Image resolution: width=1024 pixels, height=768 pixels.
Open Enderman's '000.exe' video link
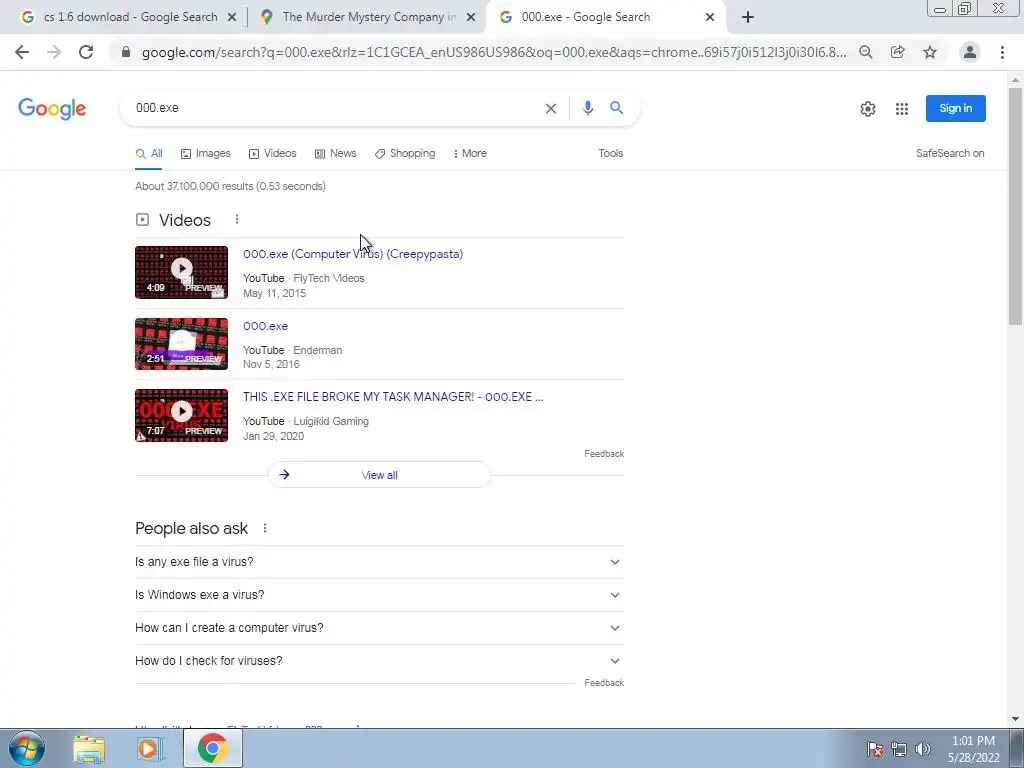[265, 326]
